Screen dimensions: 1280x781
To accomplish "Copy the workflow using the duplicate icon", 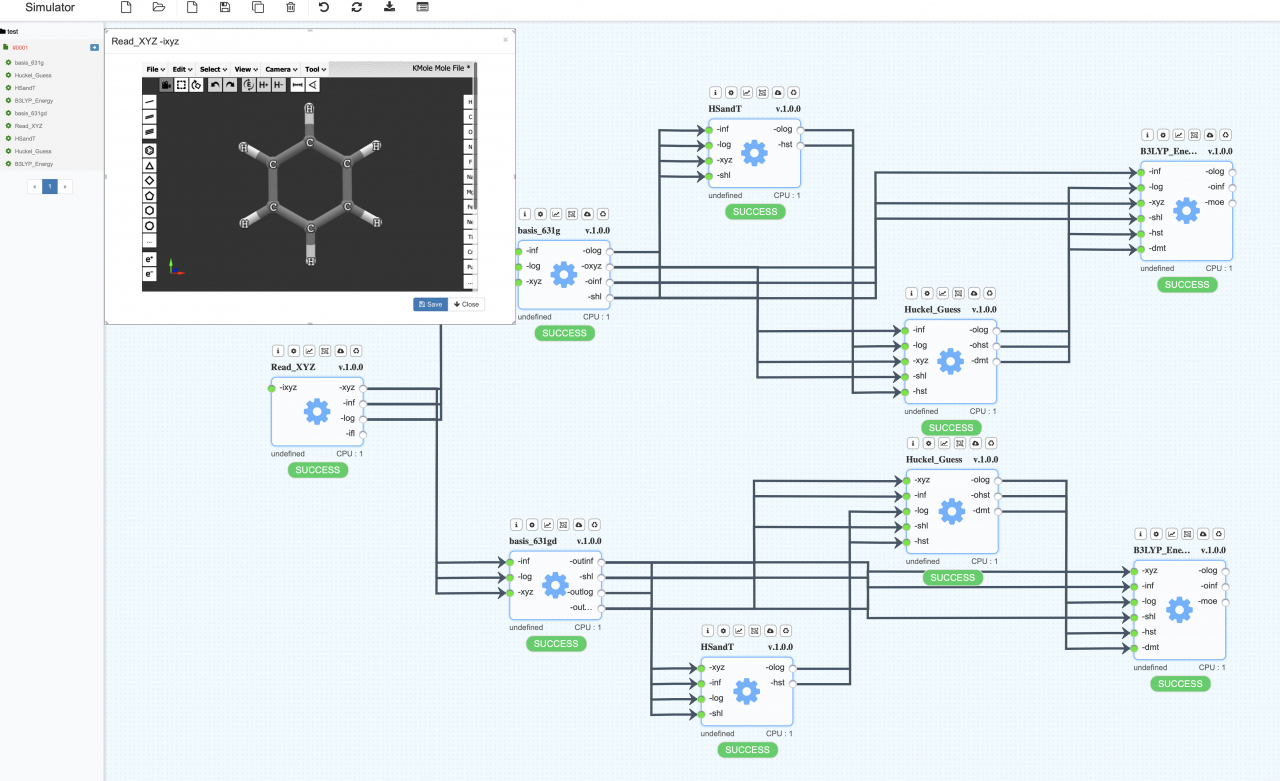I will coord(258,7).
